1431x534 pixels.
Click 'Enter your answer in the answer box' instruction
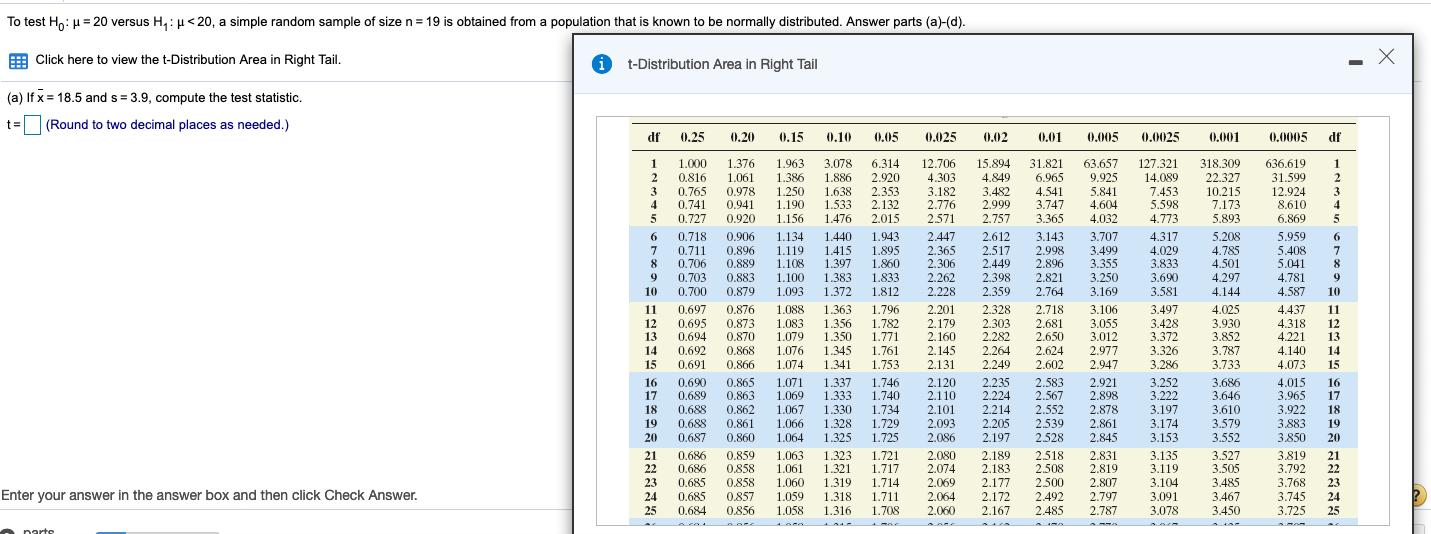point(209,495)
